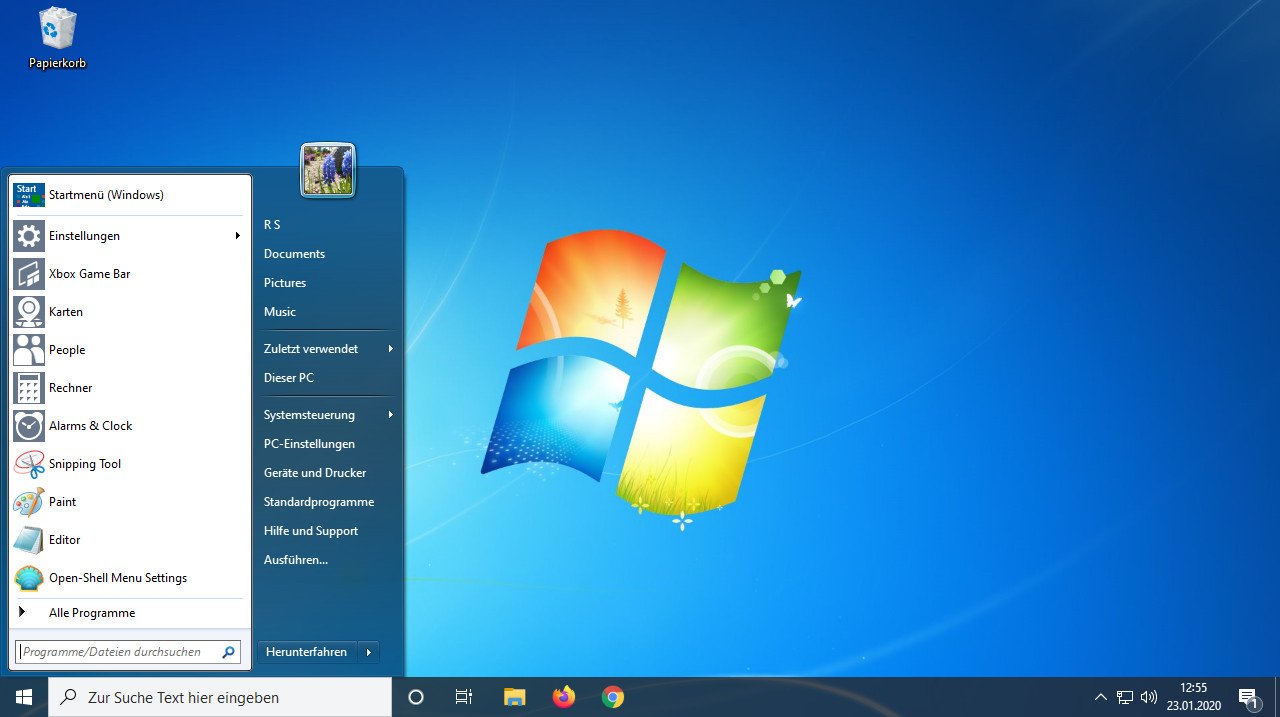Adjust the volume in the system tray
1280x717 pixels.
click(x=1148, y=697)
